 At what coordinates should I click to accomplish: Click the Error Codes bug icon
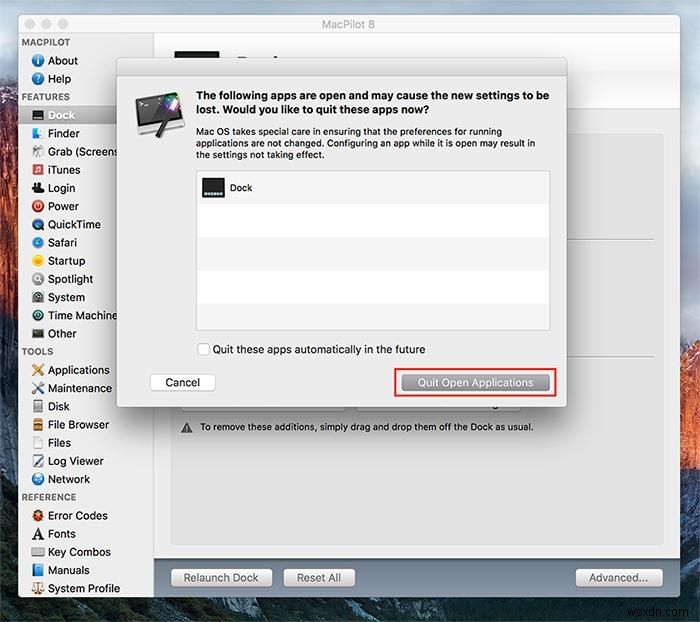click(38, 515)
